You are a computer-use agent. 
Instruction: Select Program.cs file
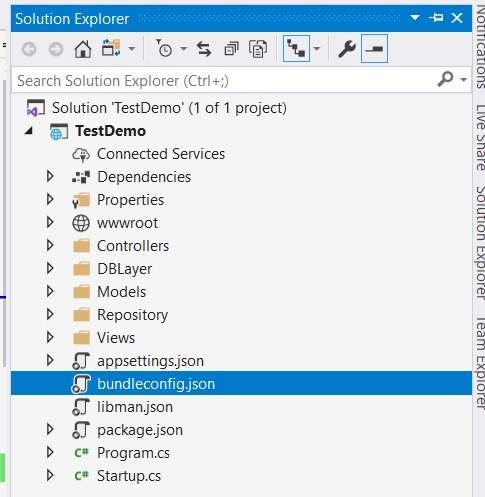(133, 453)
